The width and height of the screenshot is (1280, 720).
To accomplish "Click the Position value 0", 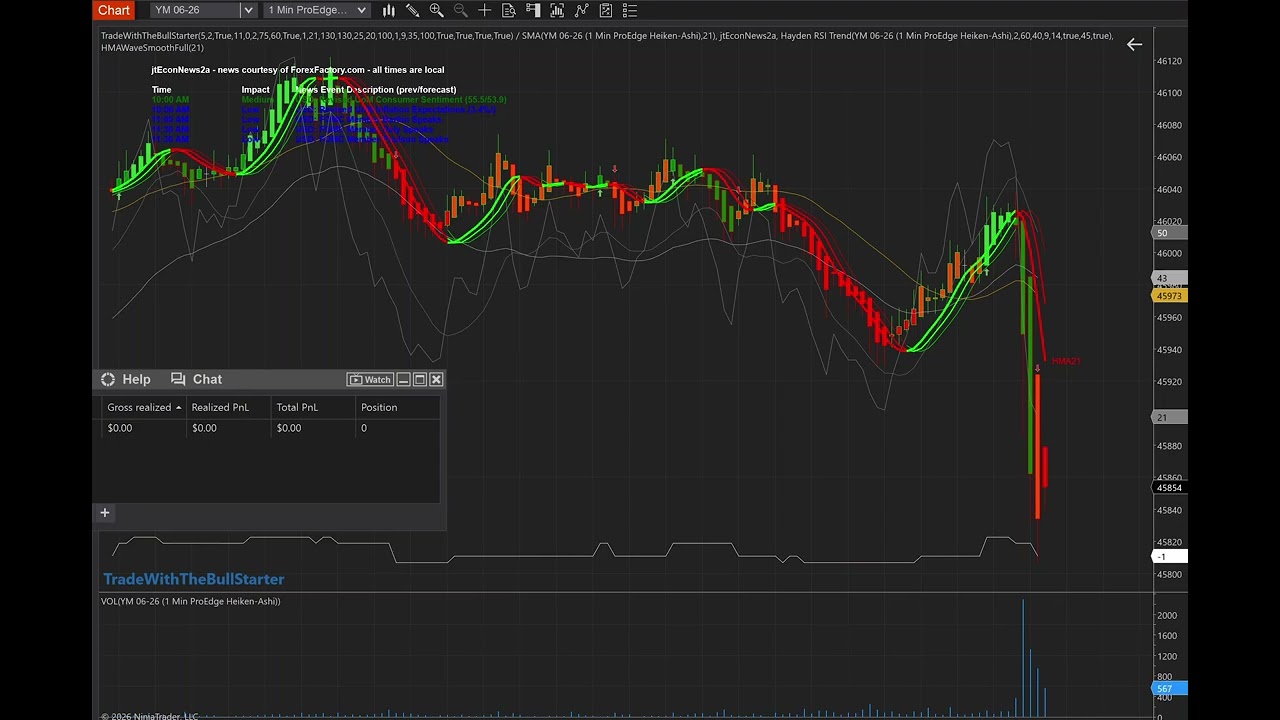I will point(364,428).
